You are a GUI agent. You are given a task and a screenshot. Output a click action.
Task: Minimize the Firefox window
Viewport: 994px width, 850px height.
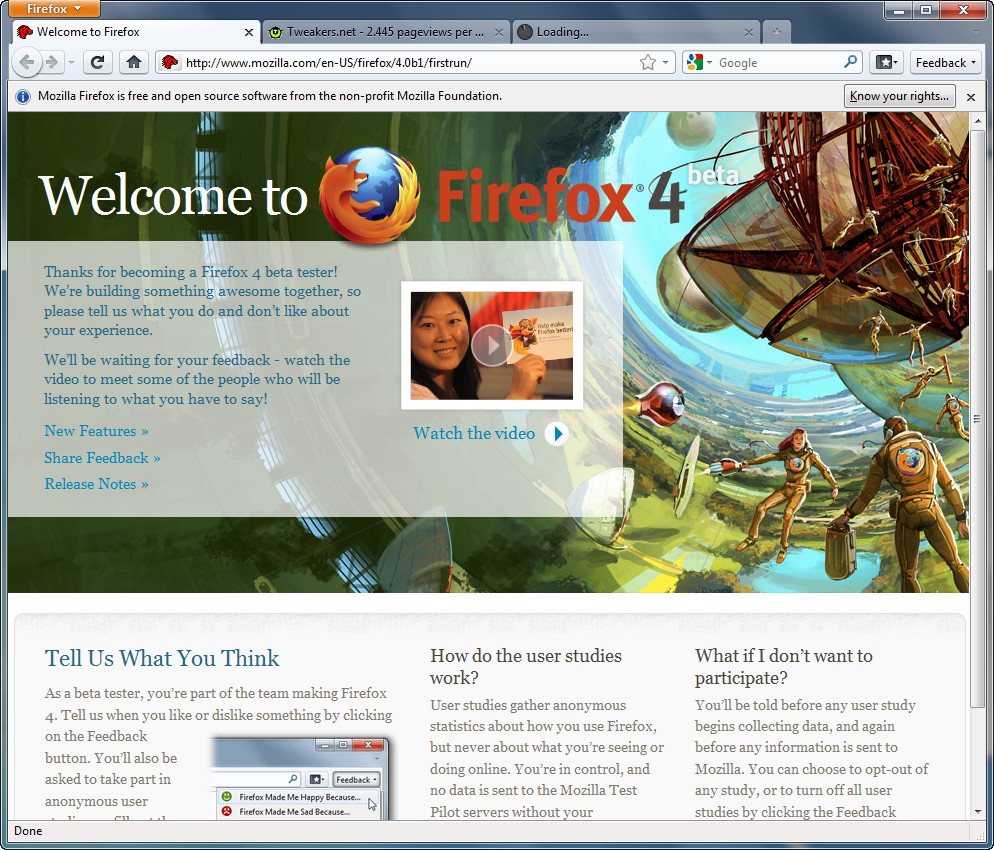(899, 10)
